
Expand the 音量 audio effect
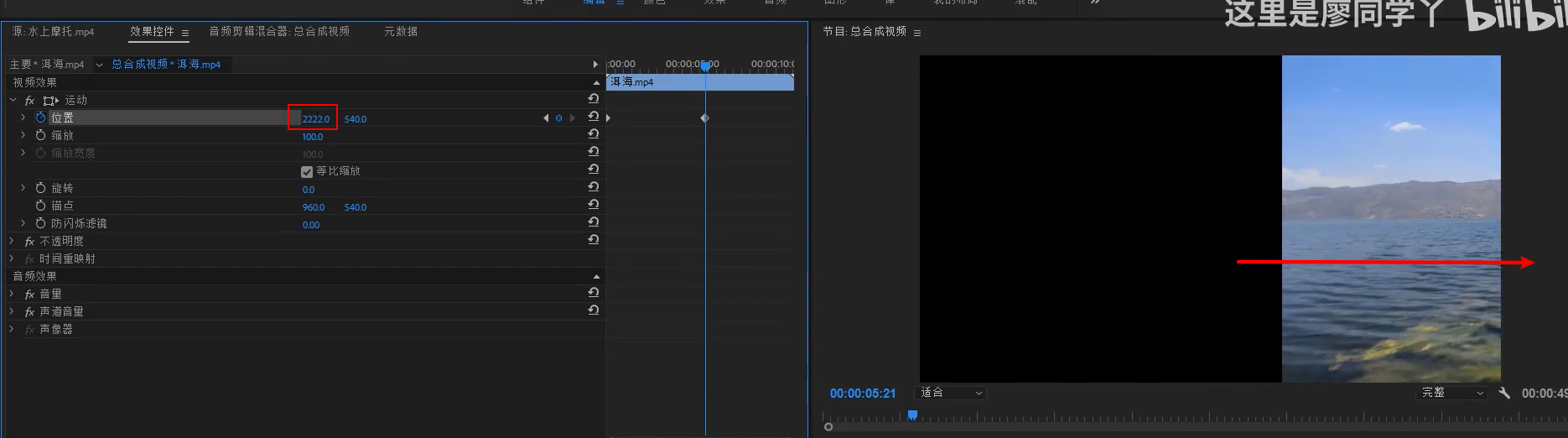(x=12, y=294)
